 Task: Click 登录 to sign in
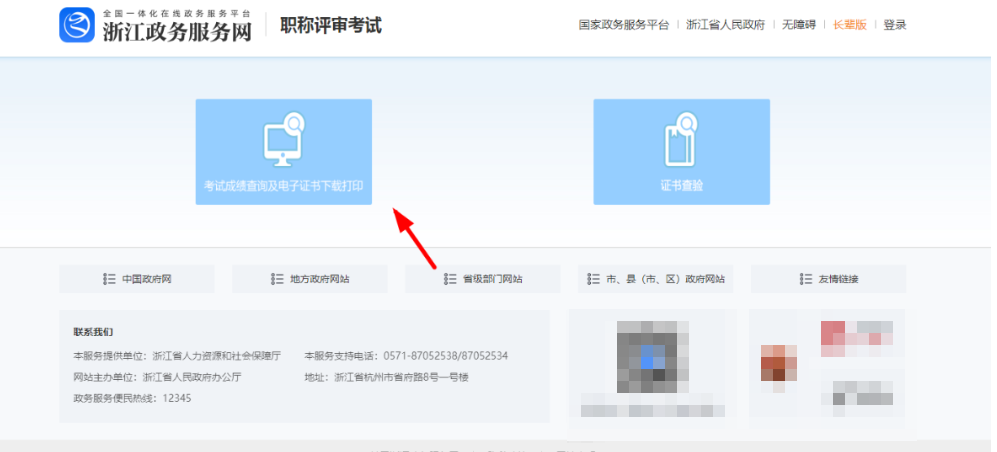tap(895, 25)
